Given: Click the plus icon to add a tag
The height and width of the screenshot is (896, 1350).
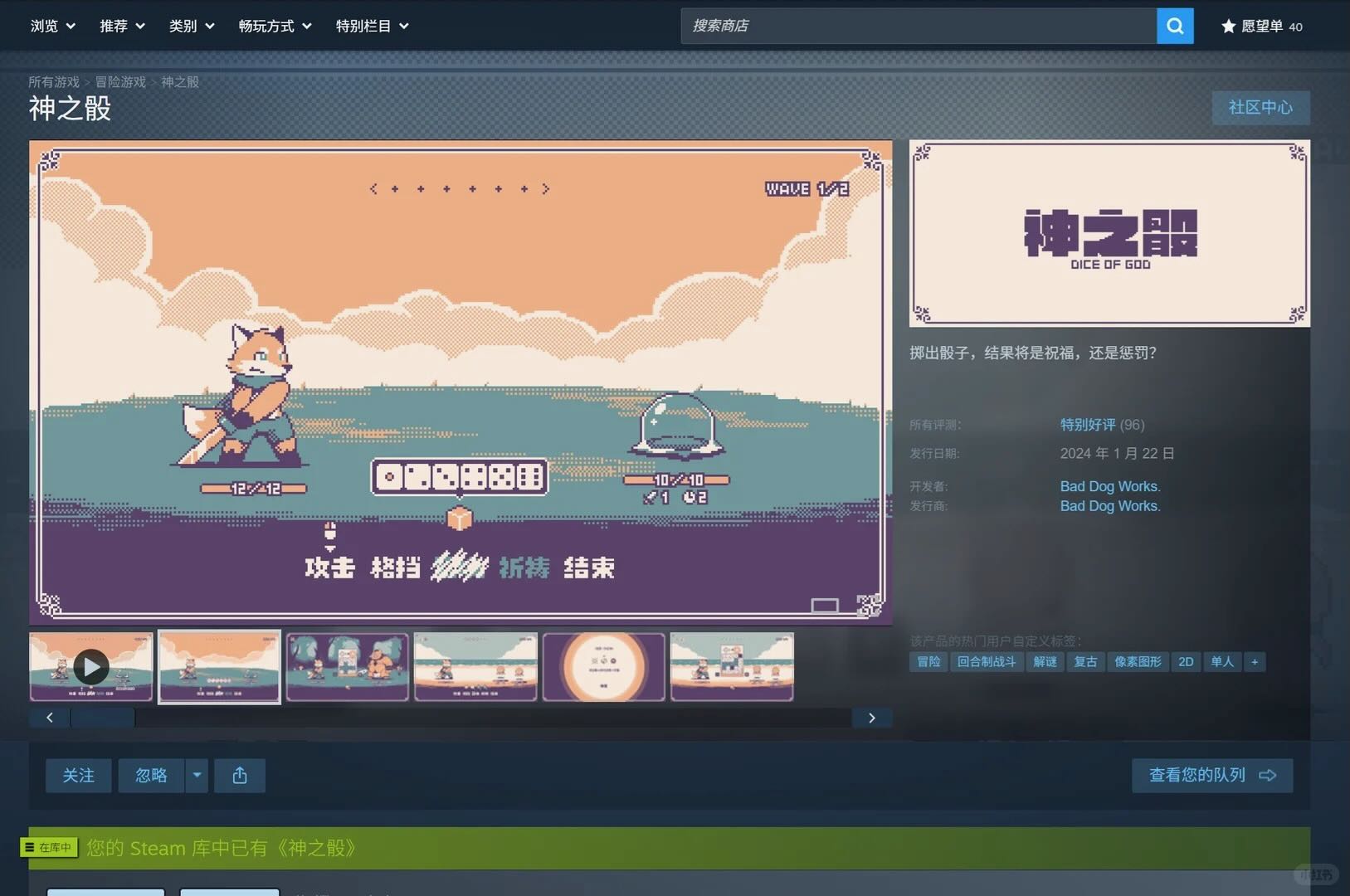Looking at the screenshot, I should 1255,662.
